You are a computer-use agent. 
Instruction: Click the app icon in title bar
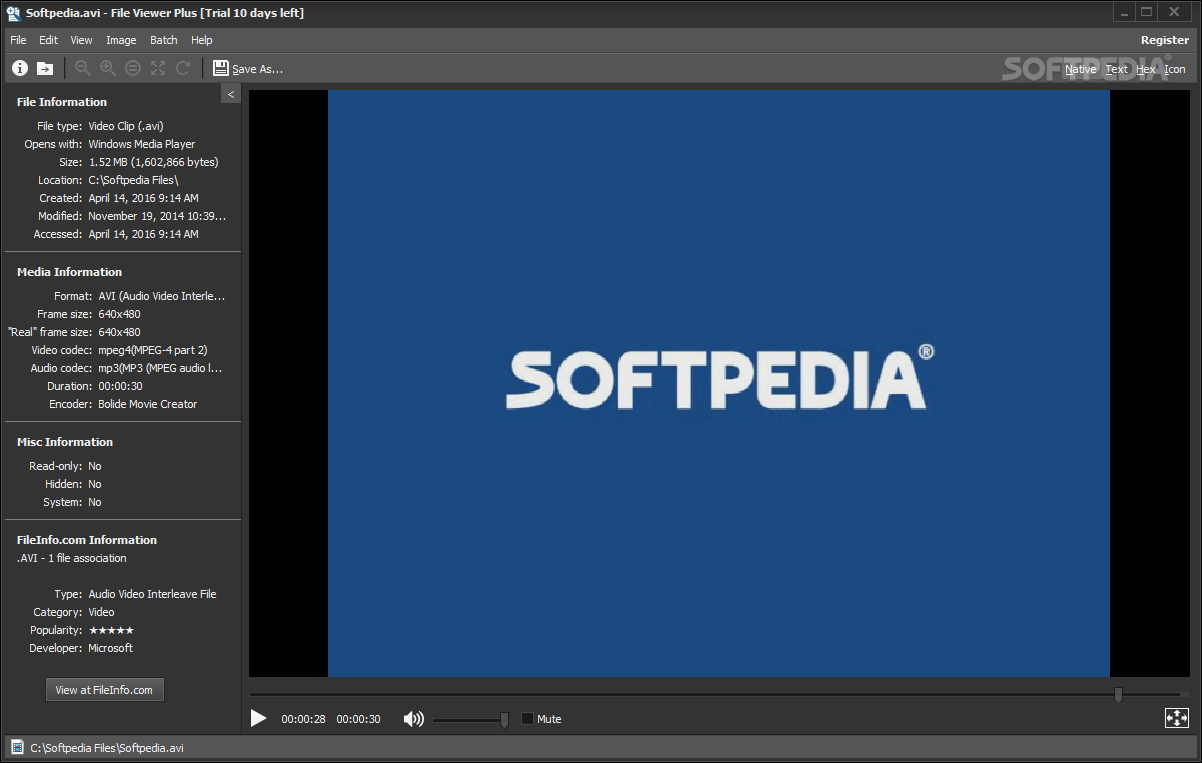[13, 13]
